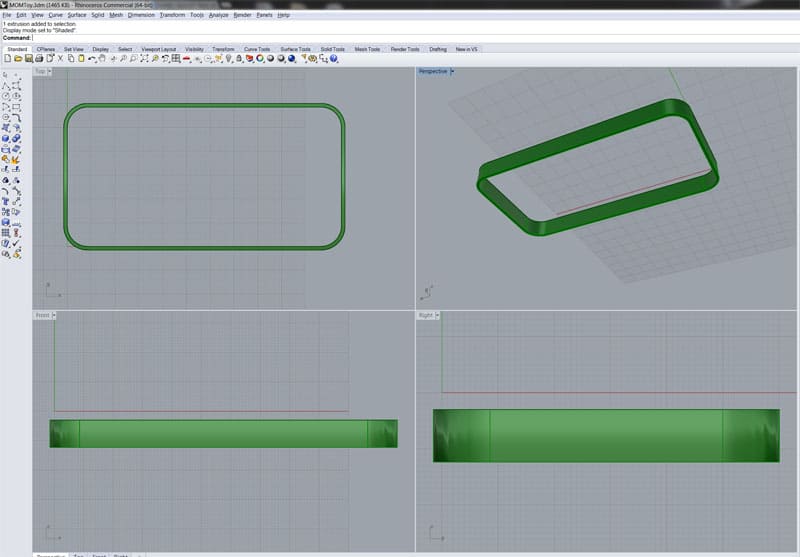Open the Transform menu in the menu bar
The image size is (800, 557).
coord(172,15)
